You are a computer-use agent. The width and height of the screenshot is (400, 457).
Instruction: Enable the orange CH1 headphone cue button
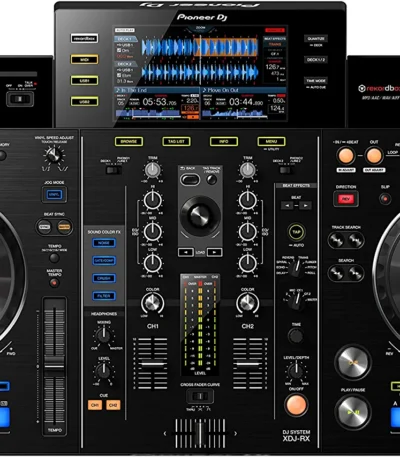tap(95, 405)
